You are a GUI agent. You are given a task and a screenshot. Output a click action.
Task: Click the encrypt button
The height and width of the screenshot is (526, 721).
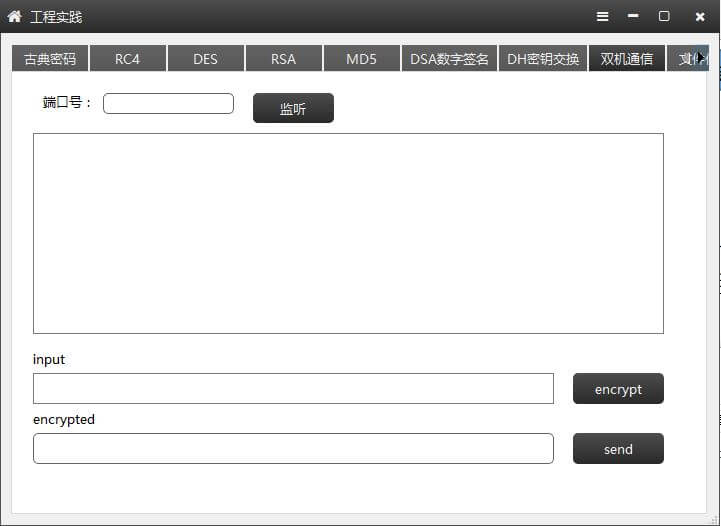(618, 389)
